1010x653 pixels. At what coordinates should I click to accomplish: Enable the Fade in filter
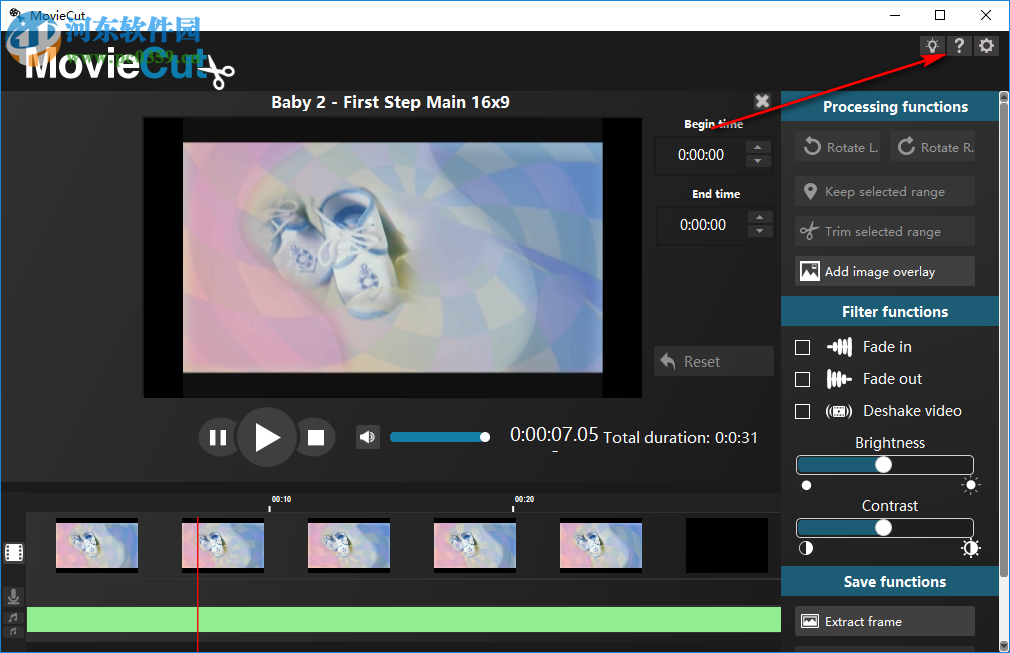tap(802, 346)
